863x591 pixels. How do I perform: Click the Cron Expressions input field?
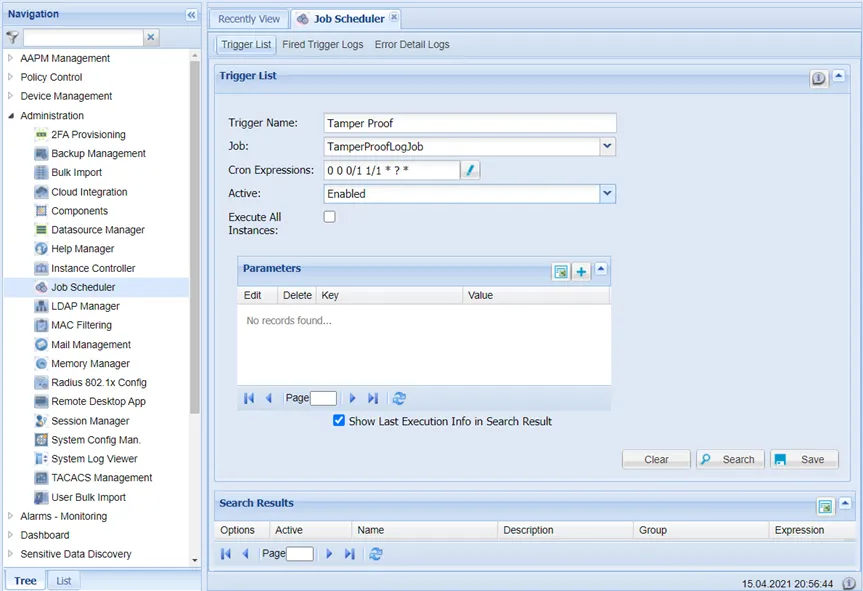click(x=392, y=170)
